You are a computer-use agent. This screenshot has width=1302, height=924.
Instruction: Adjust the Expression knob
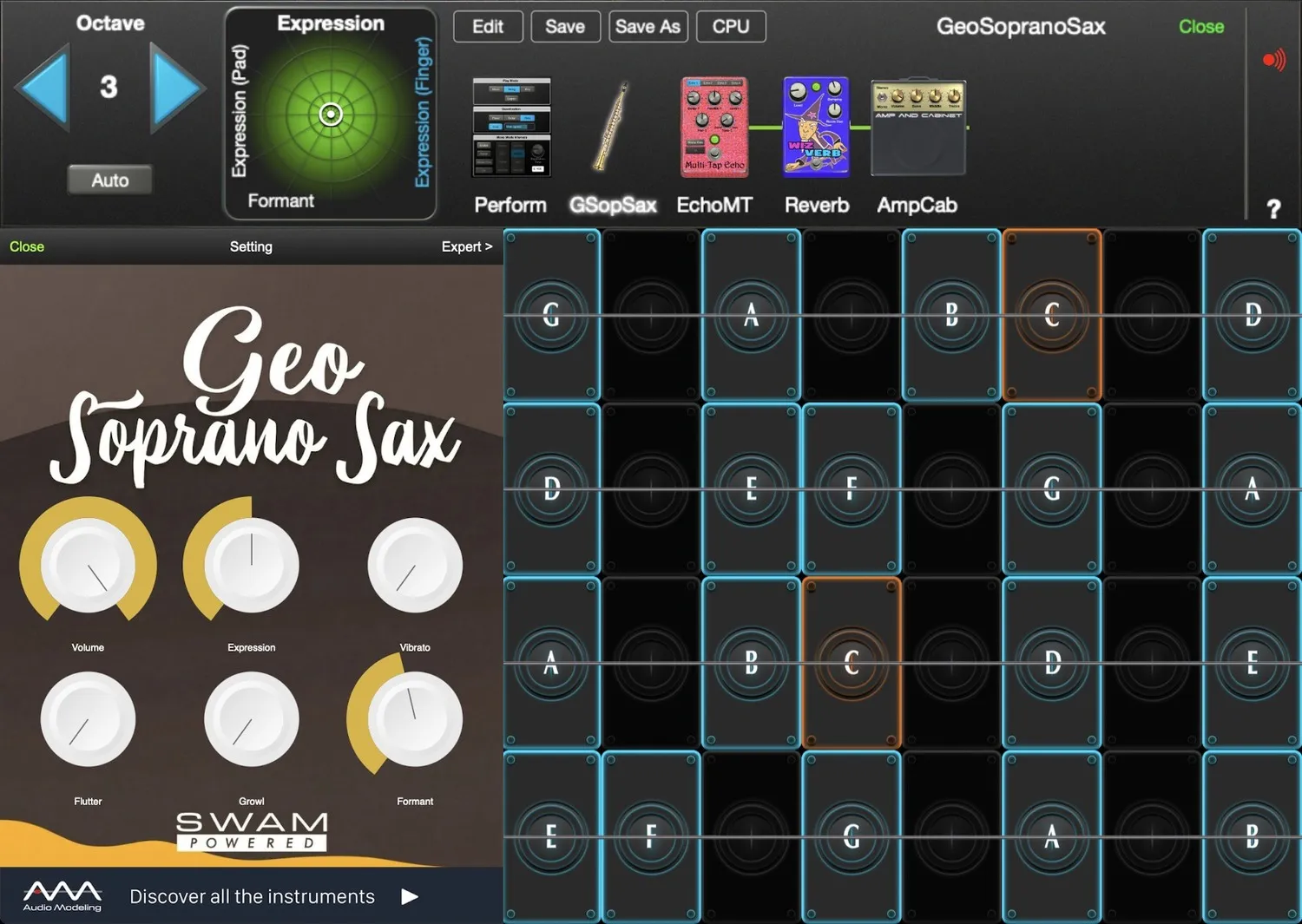pos(251,565)
